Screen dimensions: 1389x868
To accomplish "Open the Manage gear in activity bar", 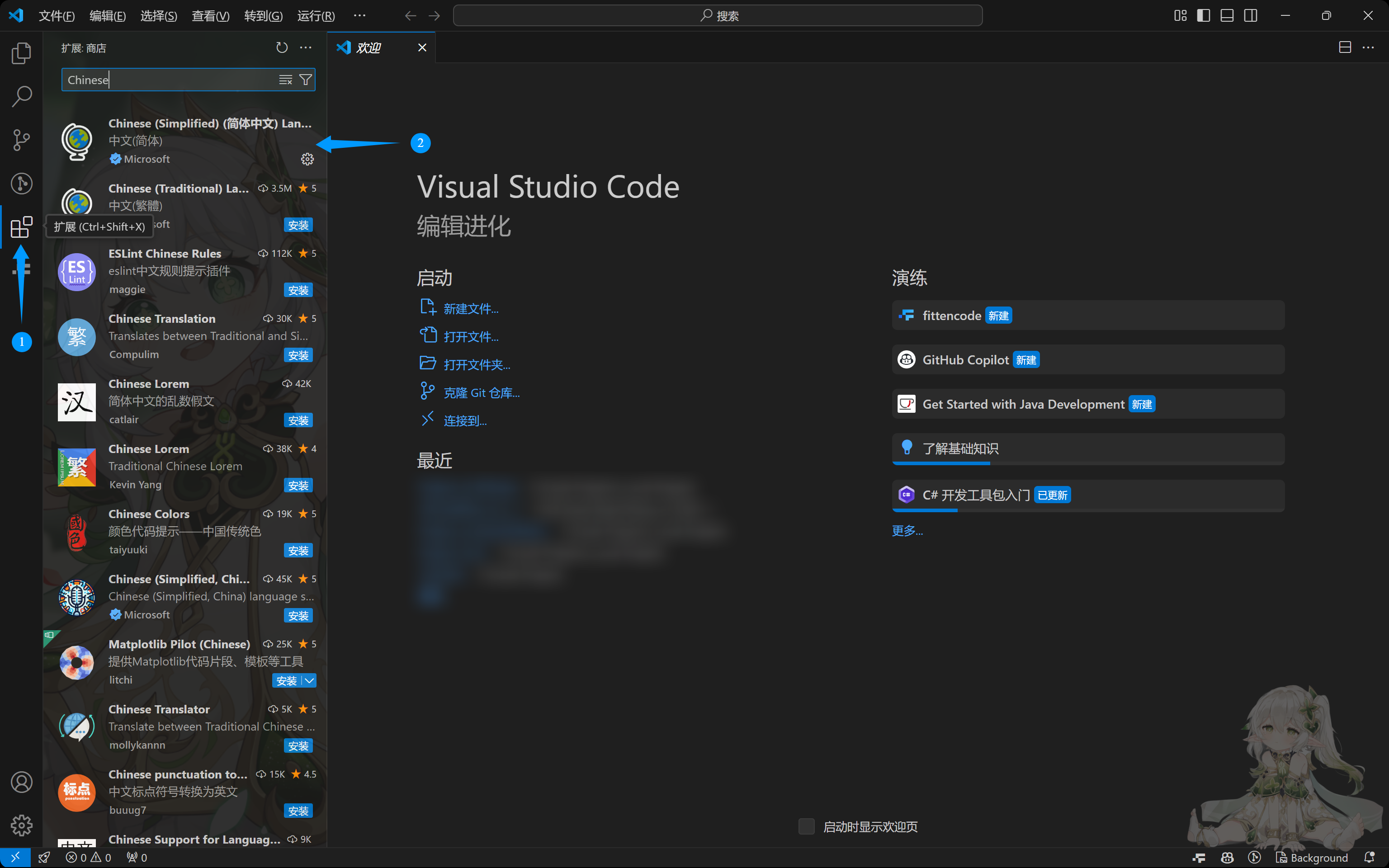I will point(21,826).
